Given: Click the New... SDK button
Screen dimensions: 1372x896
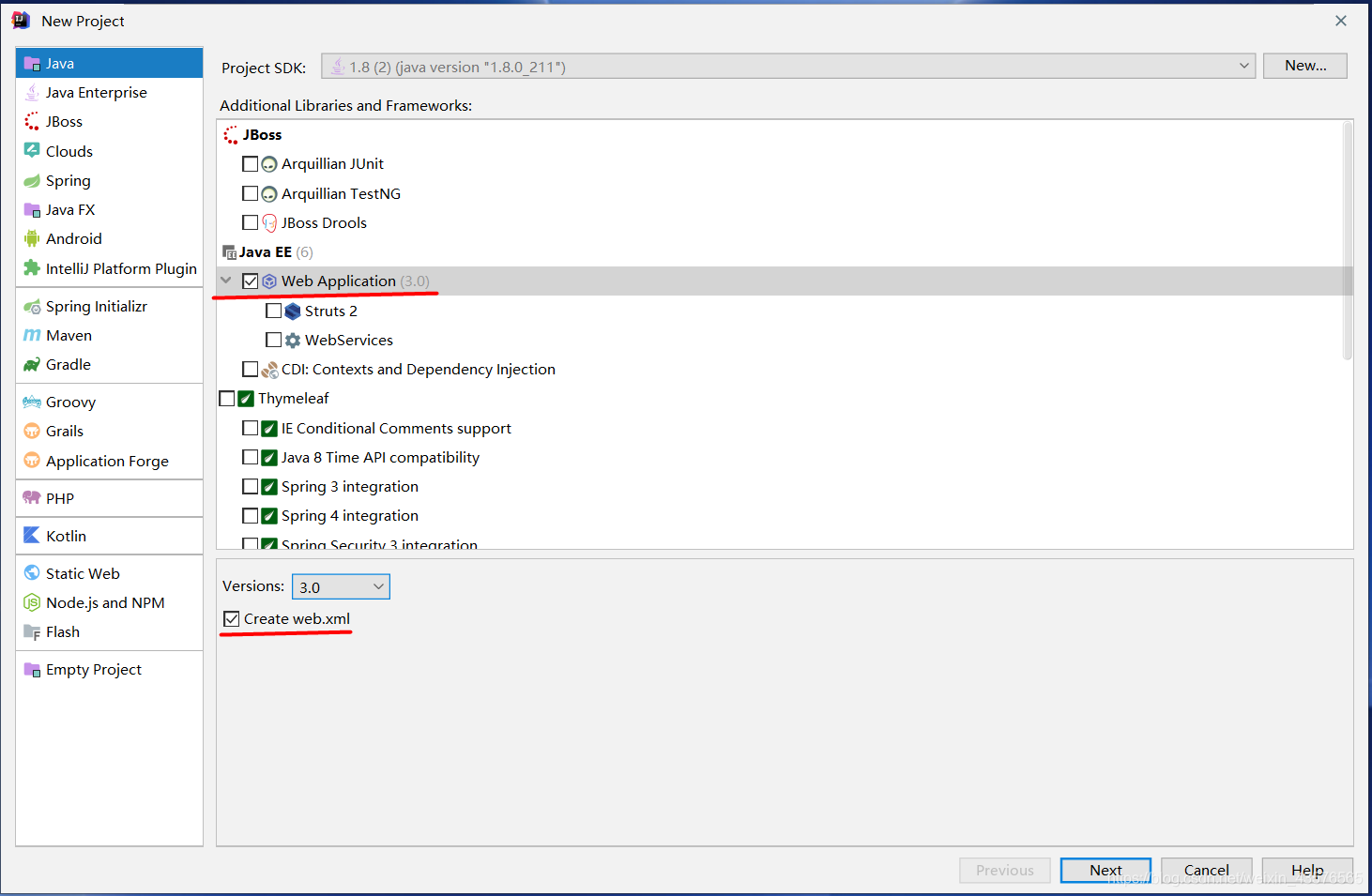Looking at the screenshot, I should click(1305, 66).
